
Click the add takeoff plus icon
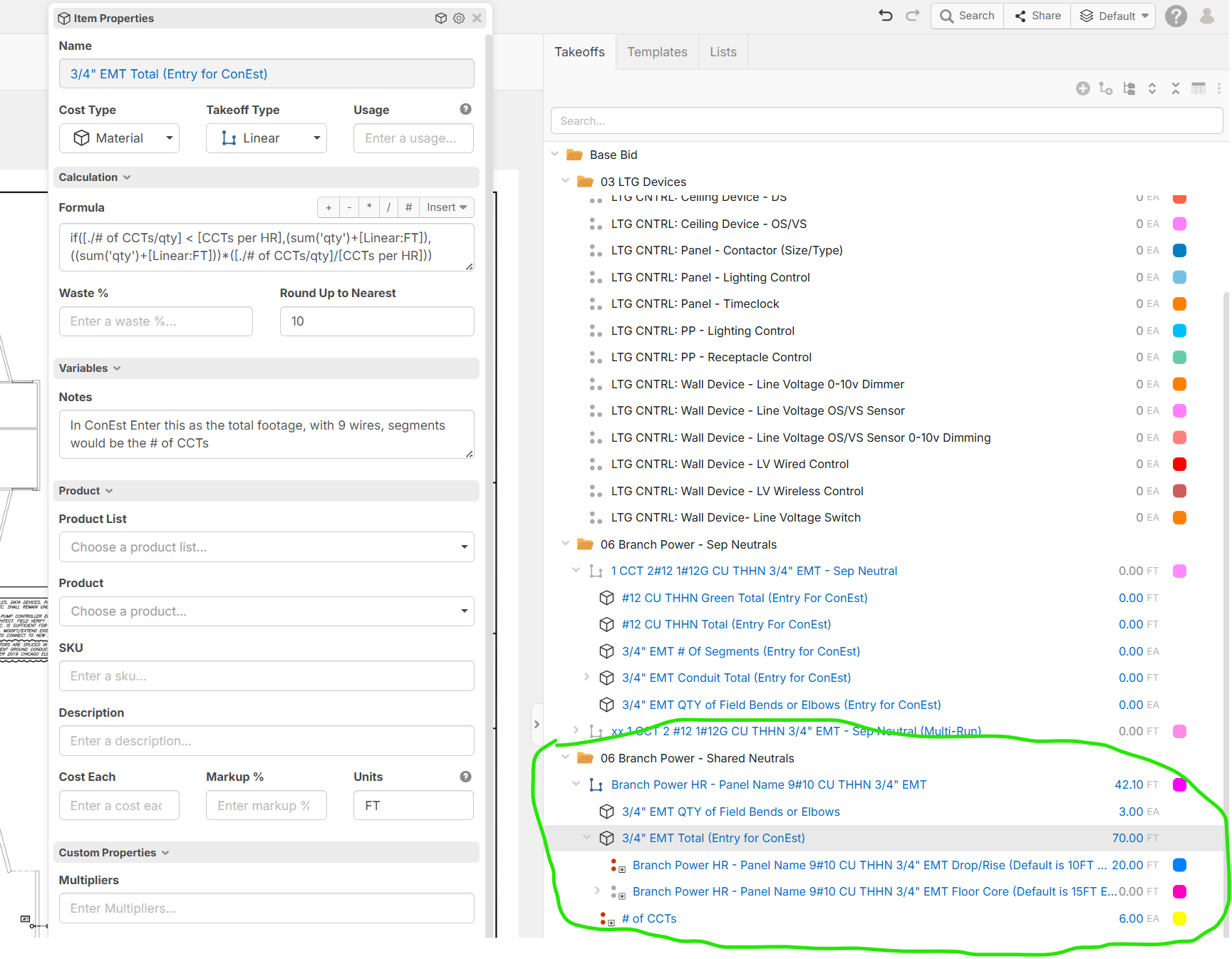point(1082,88)
